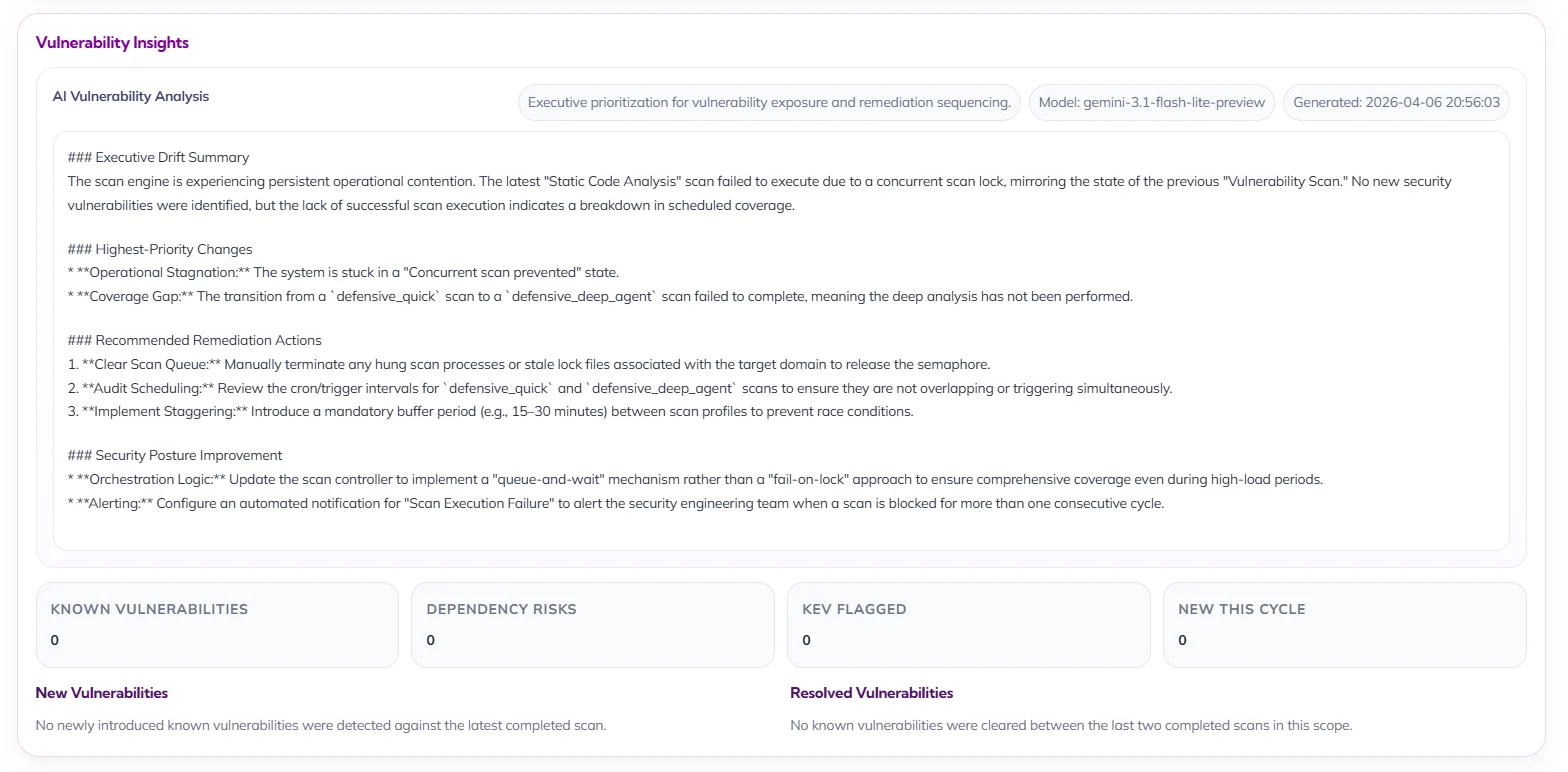Click the AI Vulnerability Analysis title

pos(131,97)
